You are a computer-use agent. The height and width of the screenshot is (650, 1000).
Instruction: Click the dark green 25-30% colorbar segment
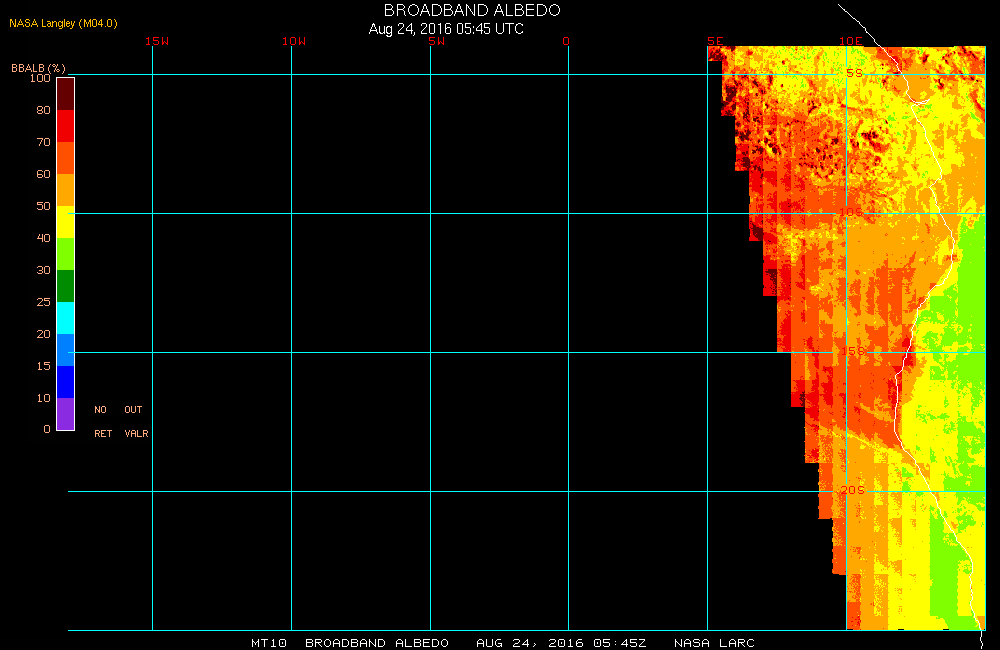tap(65, 285)
